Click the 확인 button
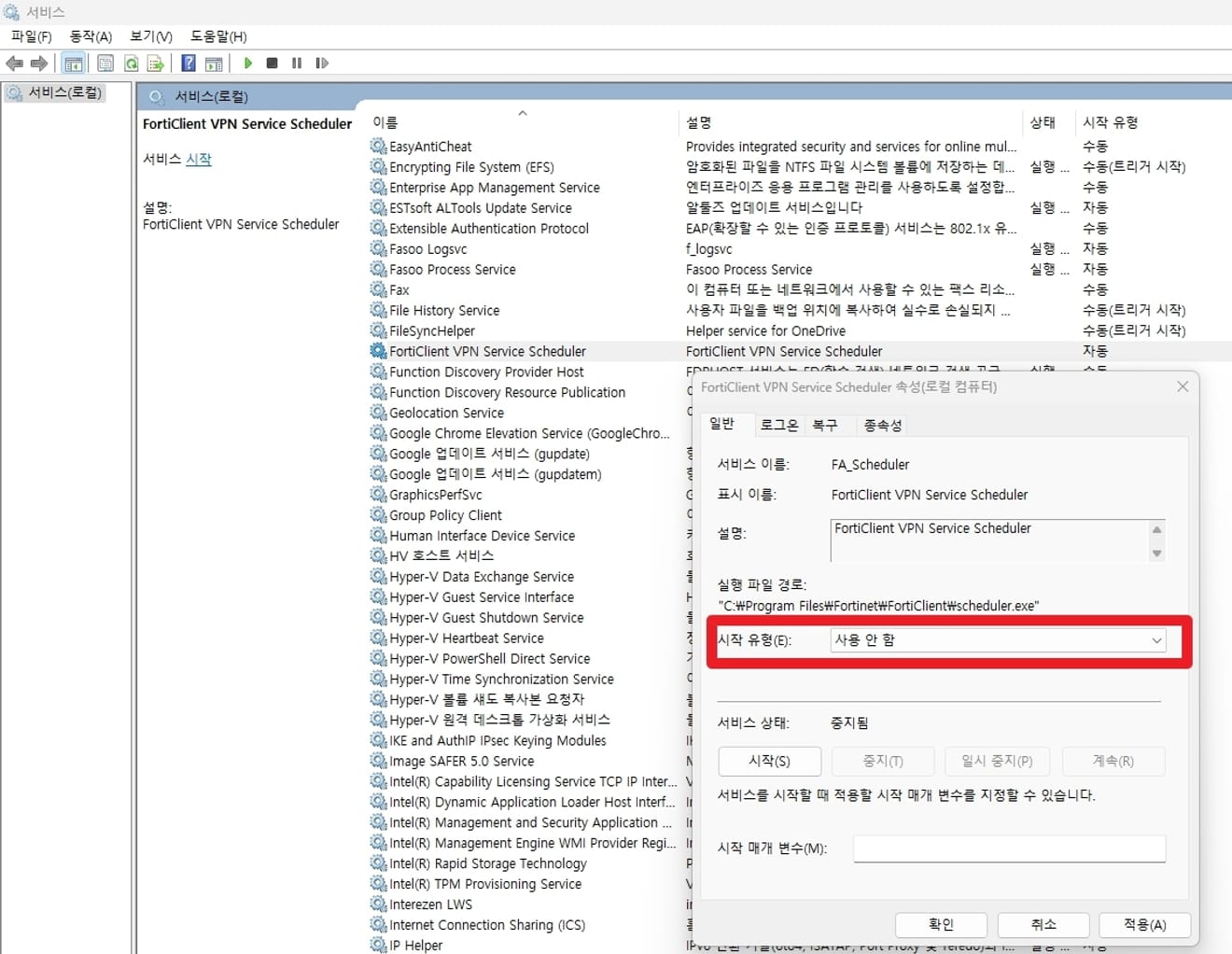The height and width of the screenshot is (954, 1232). pyautogui.click(x=941, y=925)
